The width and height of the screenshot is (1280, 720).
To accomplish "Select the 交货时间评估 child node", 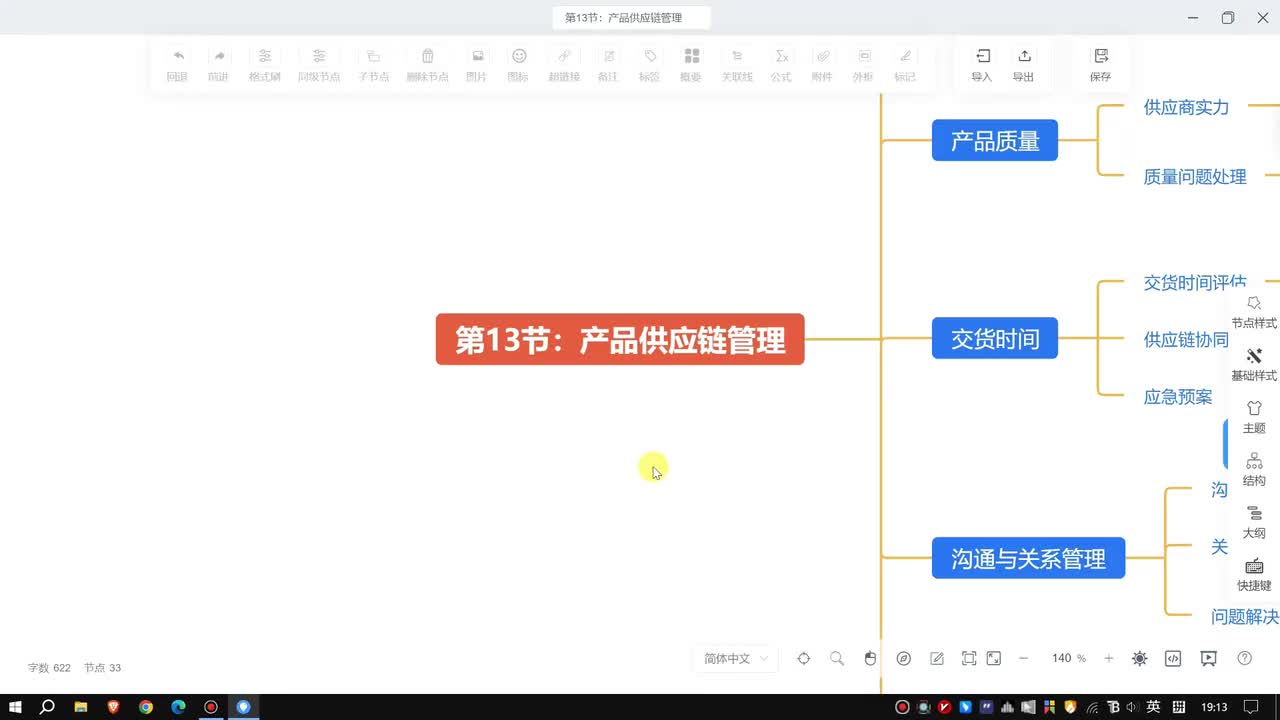I will click(1195, 282).
